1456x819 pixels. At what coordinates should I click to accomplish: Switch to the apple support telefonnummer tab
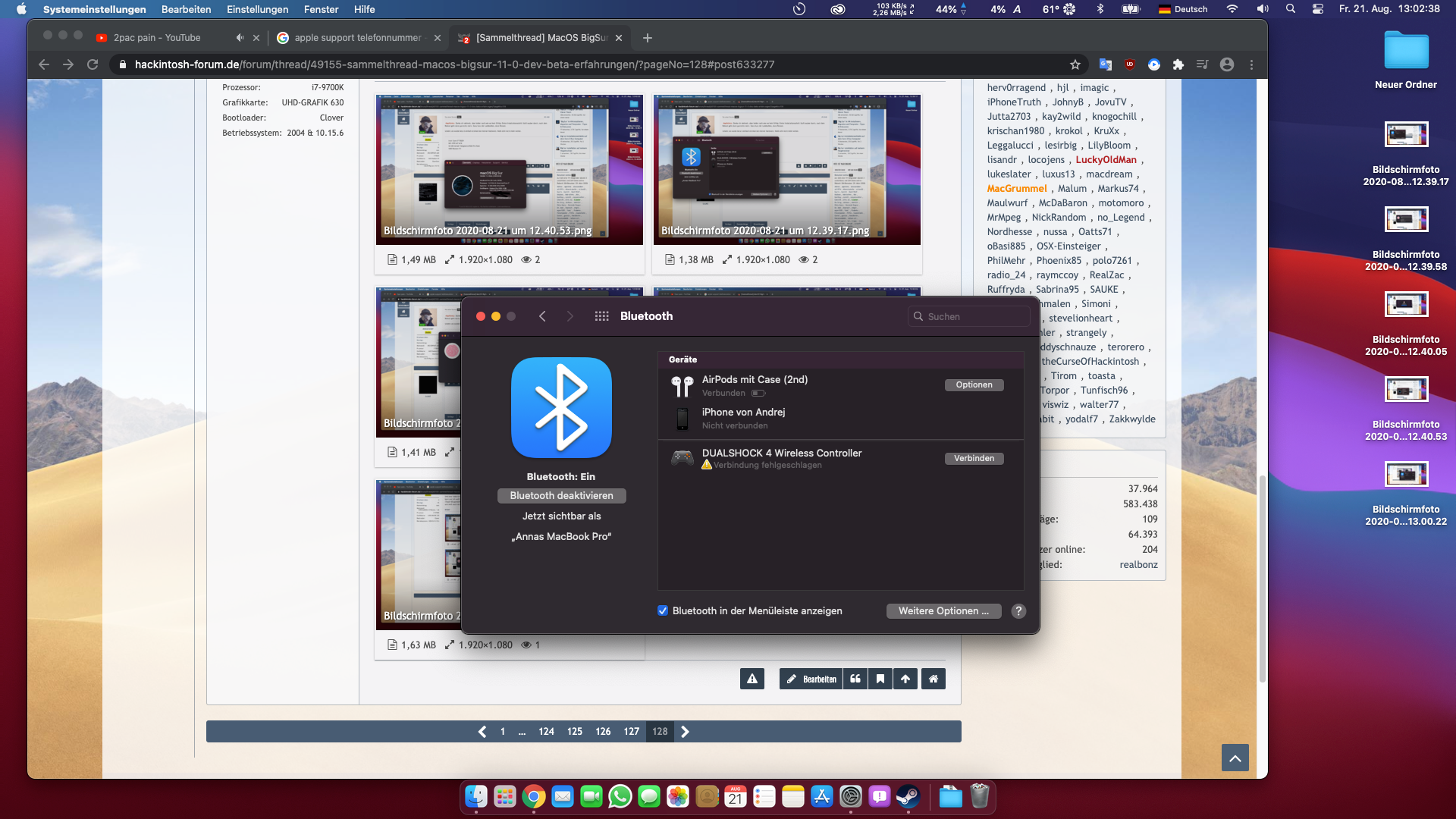(356, 37)
